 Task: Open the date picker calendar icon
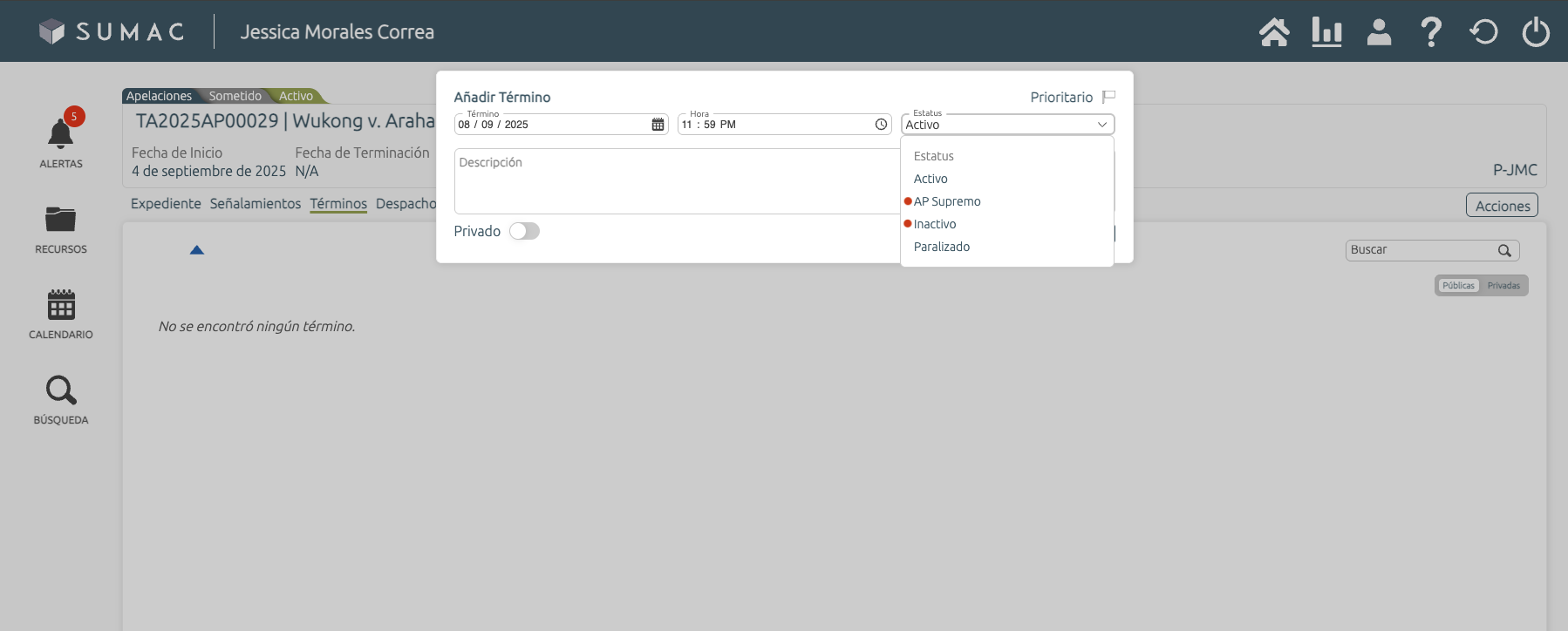[658, 125]
